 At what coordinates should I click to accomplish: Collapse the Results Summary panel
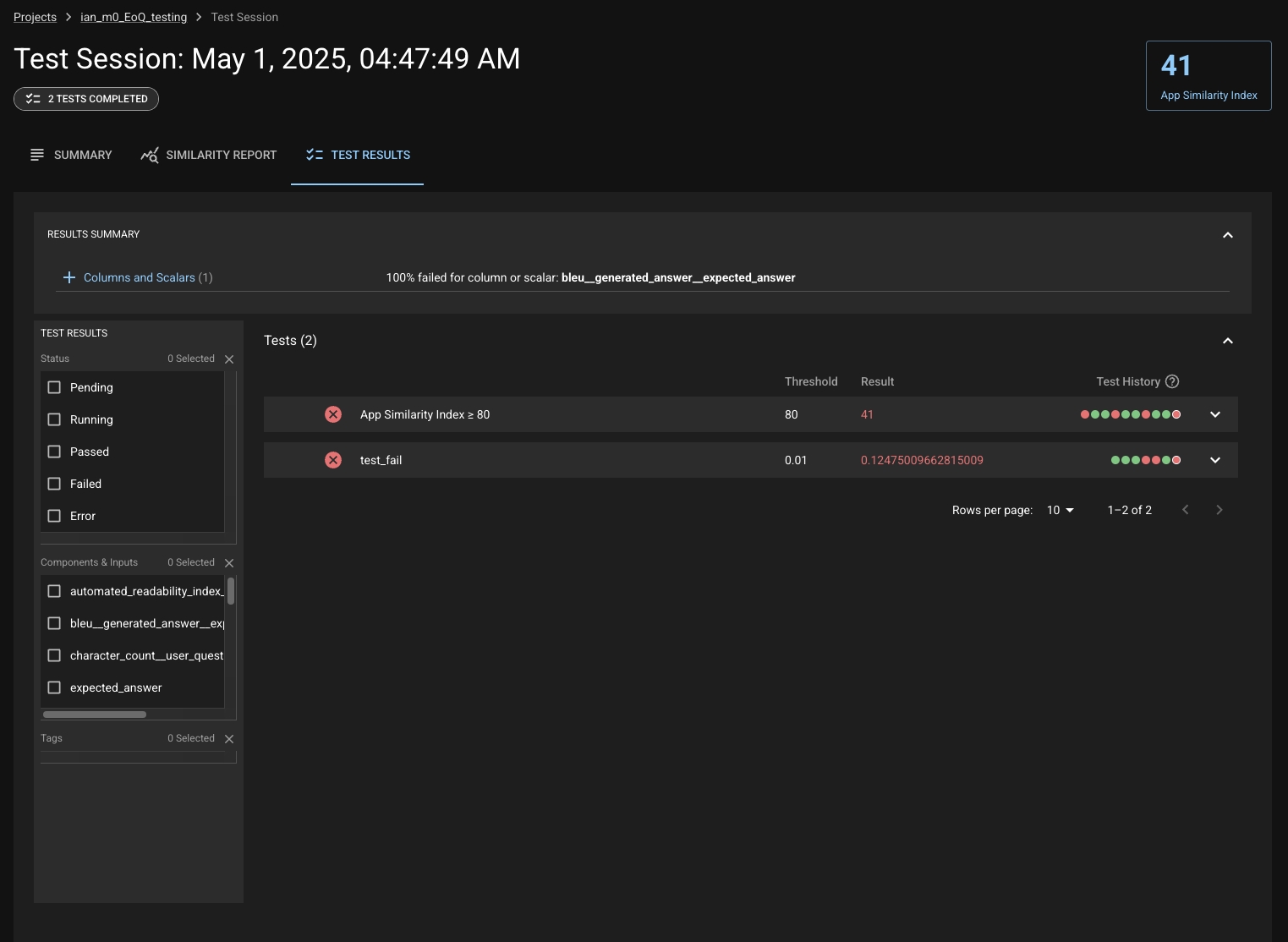1228,235
